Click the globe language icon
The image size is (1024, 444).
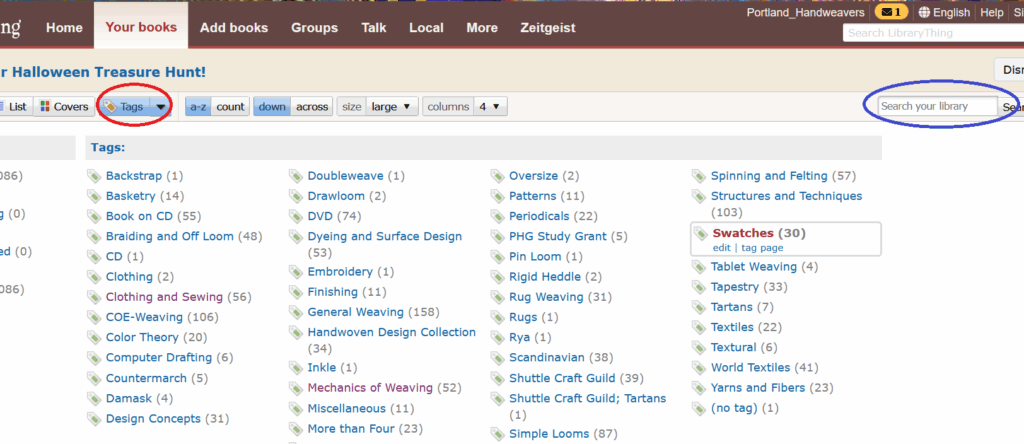(924, 12)
